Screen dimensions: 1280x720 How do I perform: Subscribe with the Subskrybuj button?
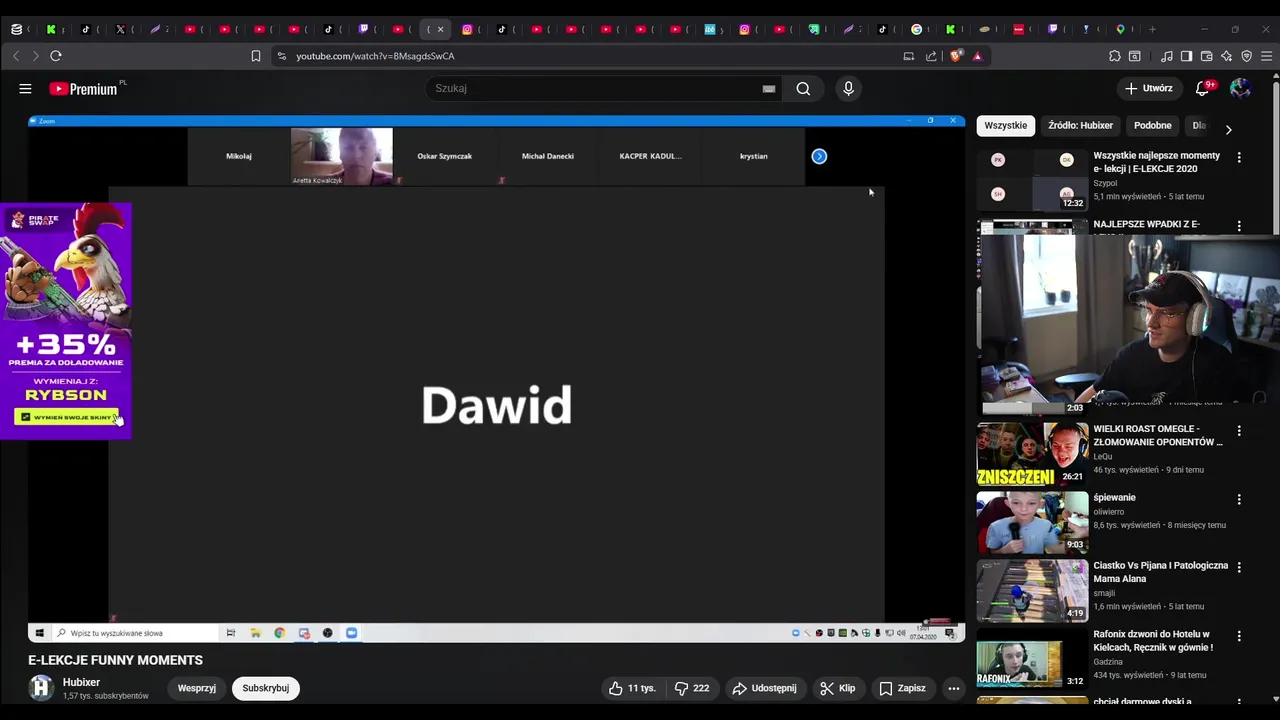click(266, 688)
